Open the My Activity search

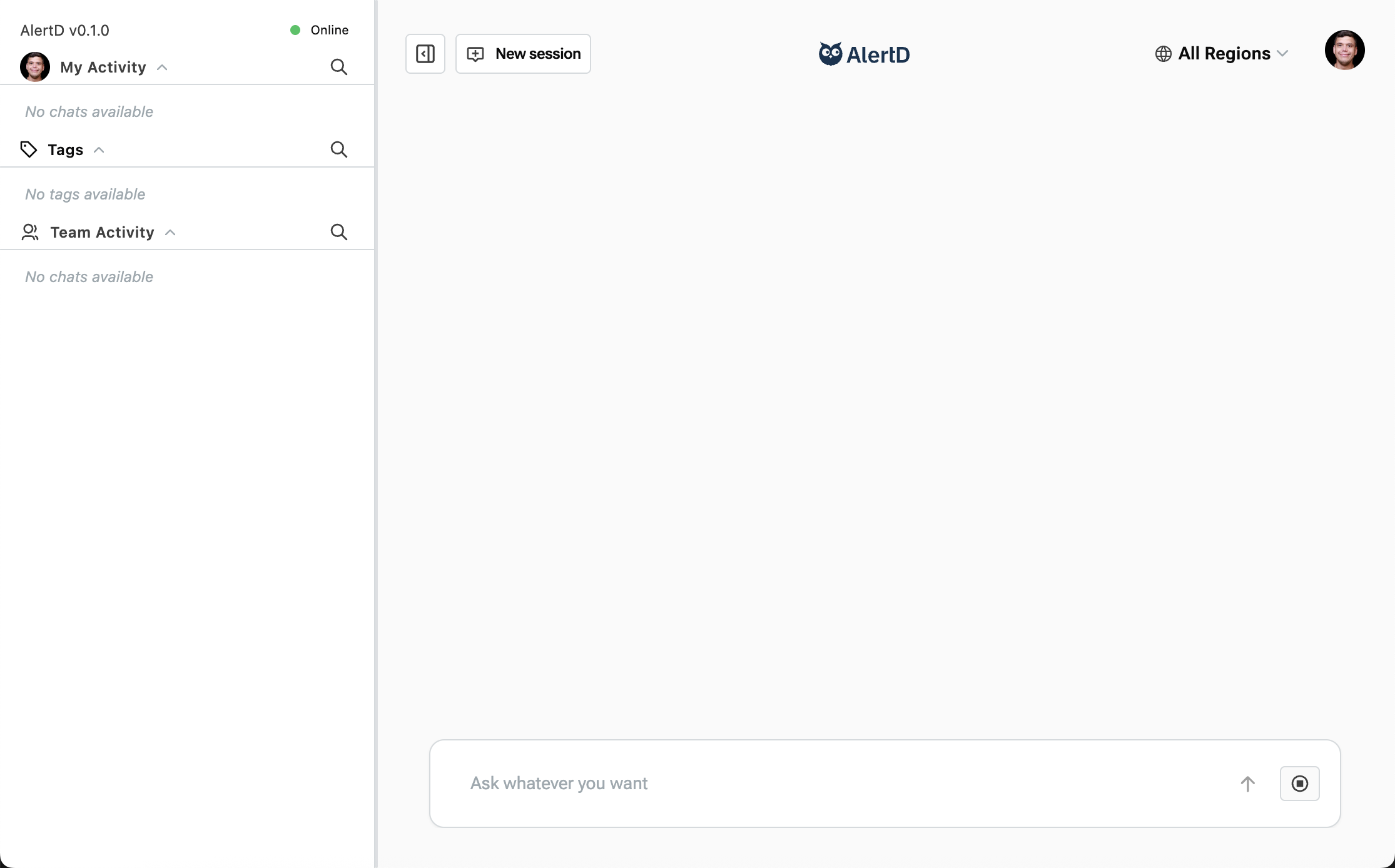(338, 67)
